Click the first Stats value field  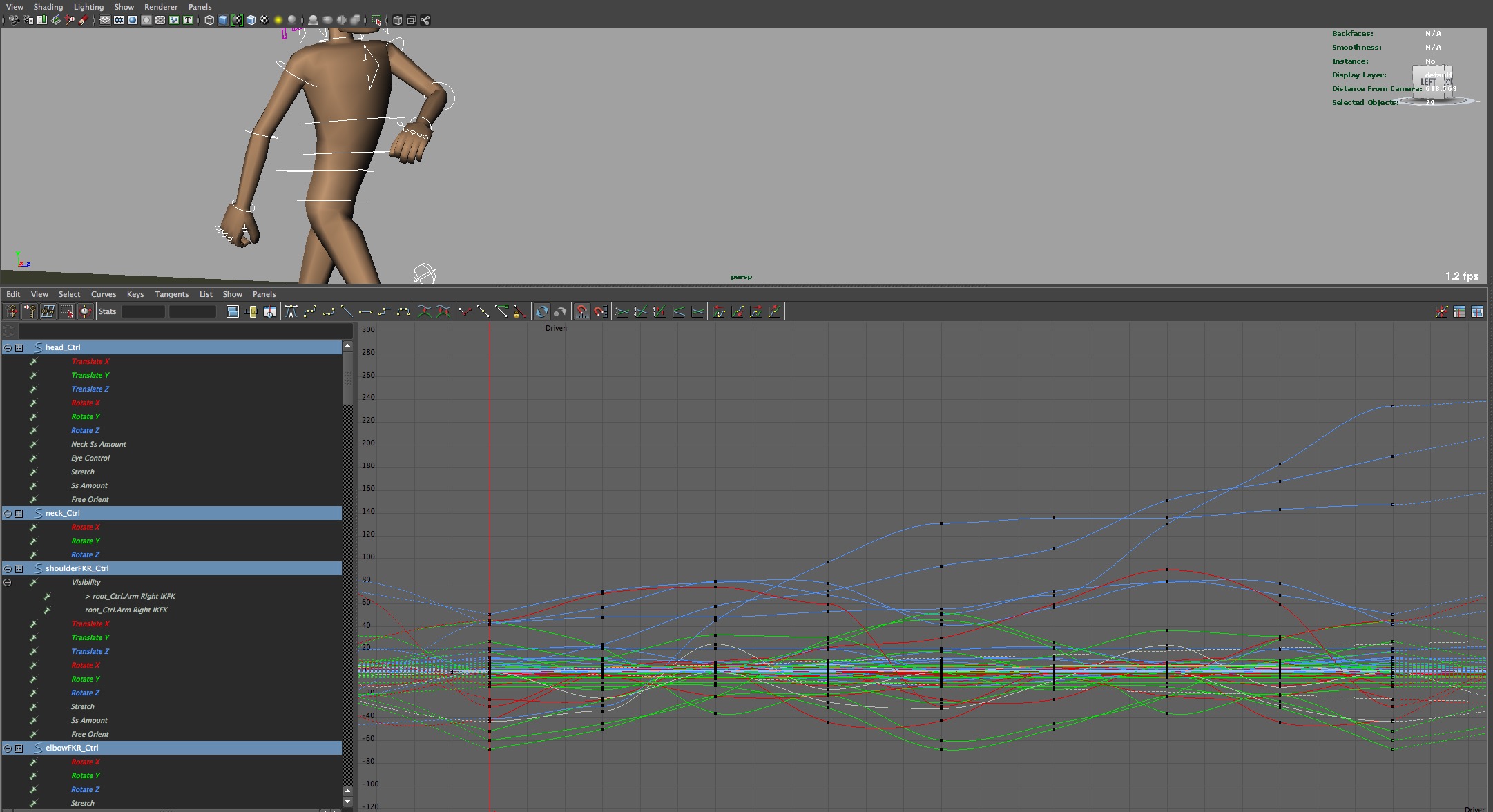(143, 311)
